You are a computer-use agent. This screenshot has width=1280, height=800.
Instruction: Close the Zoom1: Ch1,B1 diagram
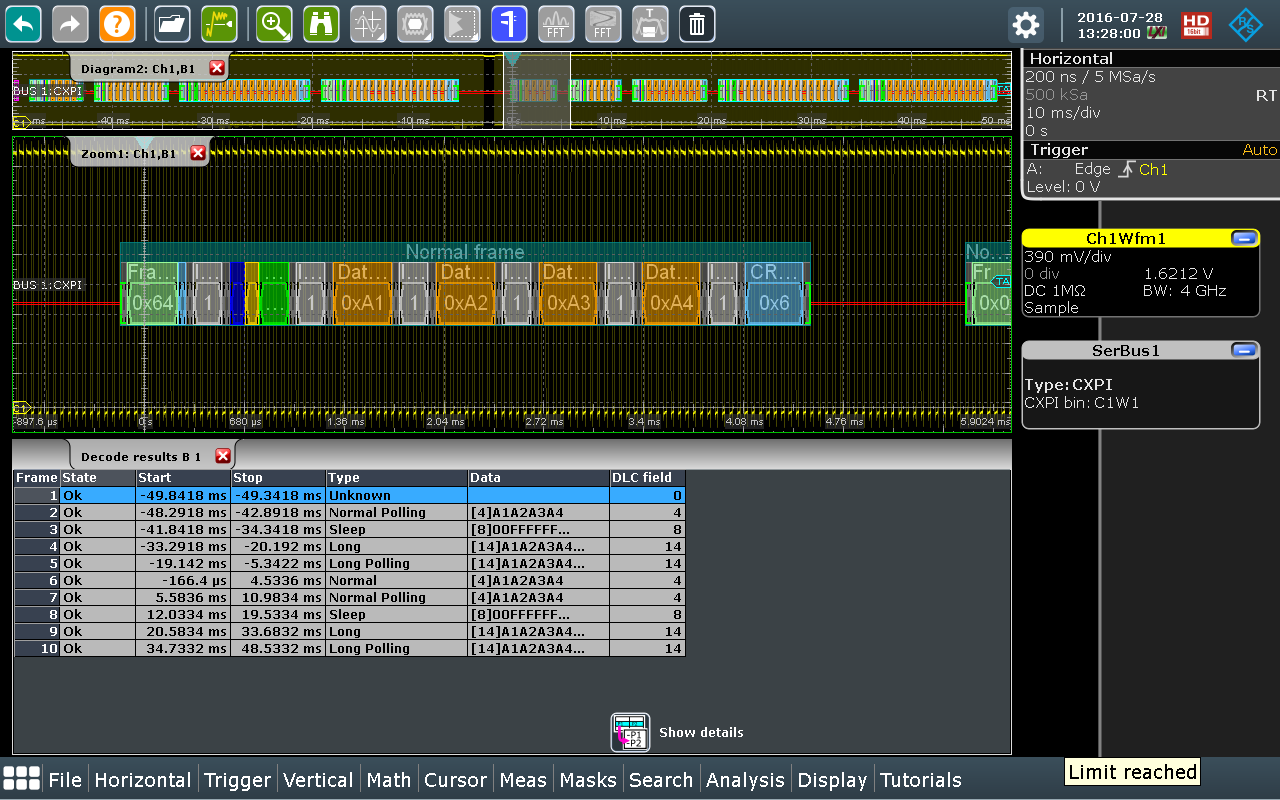198,153
